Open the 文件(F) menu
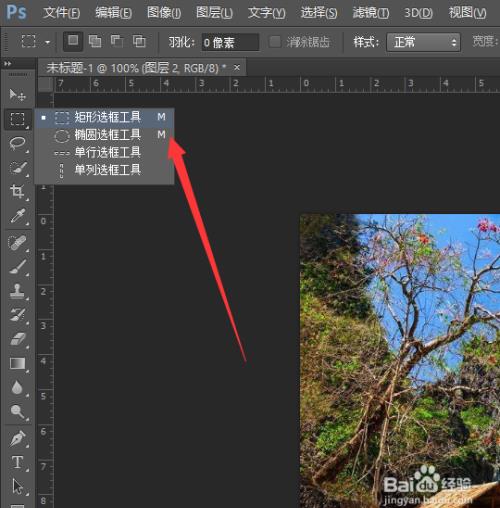This screenshot has height=508, width=500. tap(61, 13)
